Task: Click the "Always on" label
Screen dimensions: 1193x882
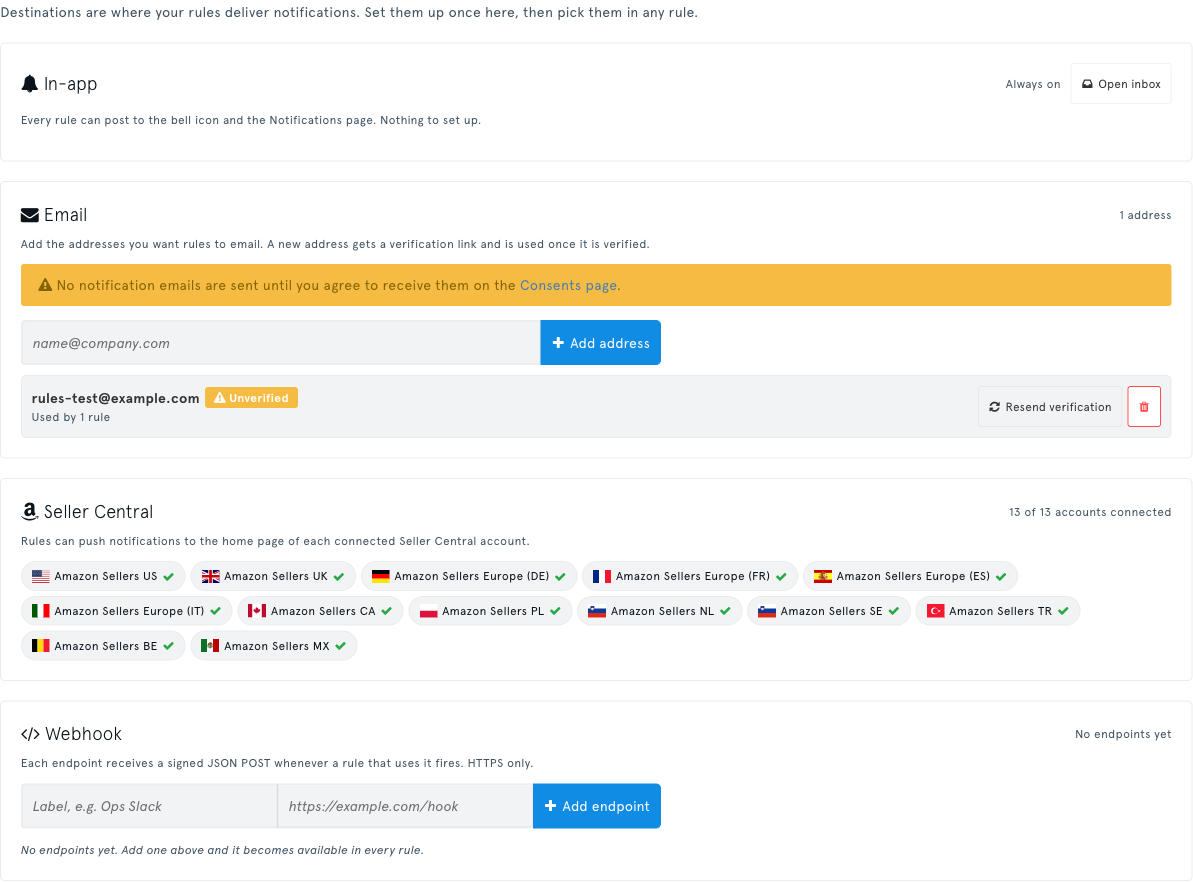Action: 1032,84
